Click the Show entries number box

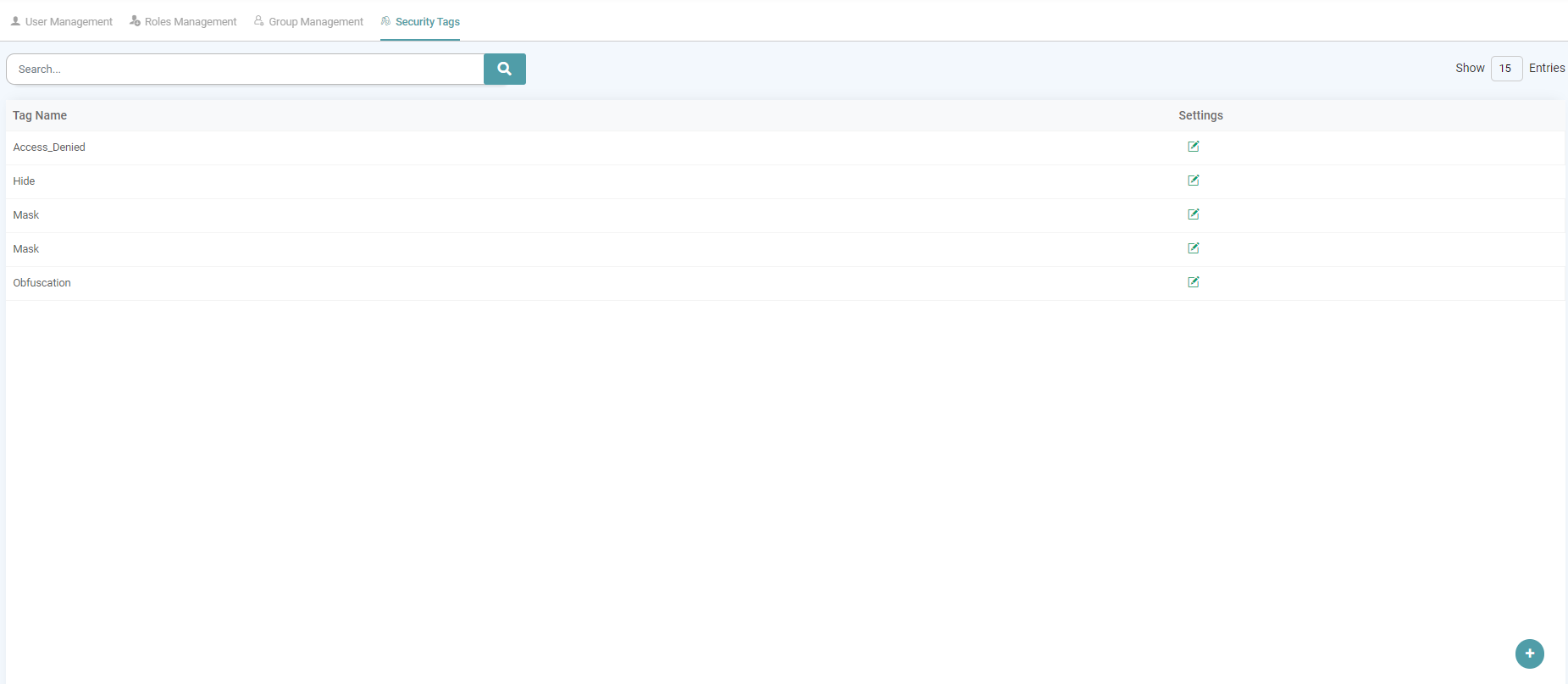(1505, 69)
